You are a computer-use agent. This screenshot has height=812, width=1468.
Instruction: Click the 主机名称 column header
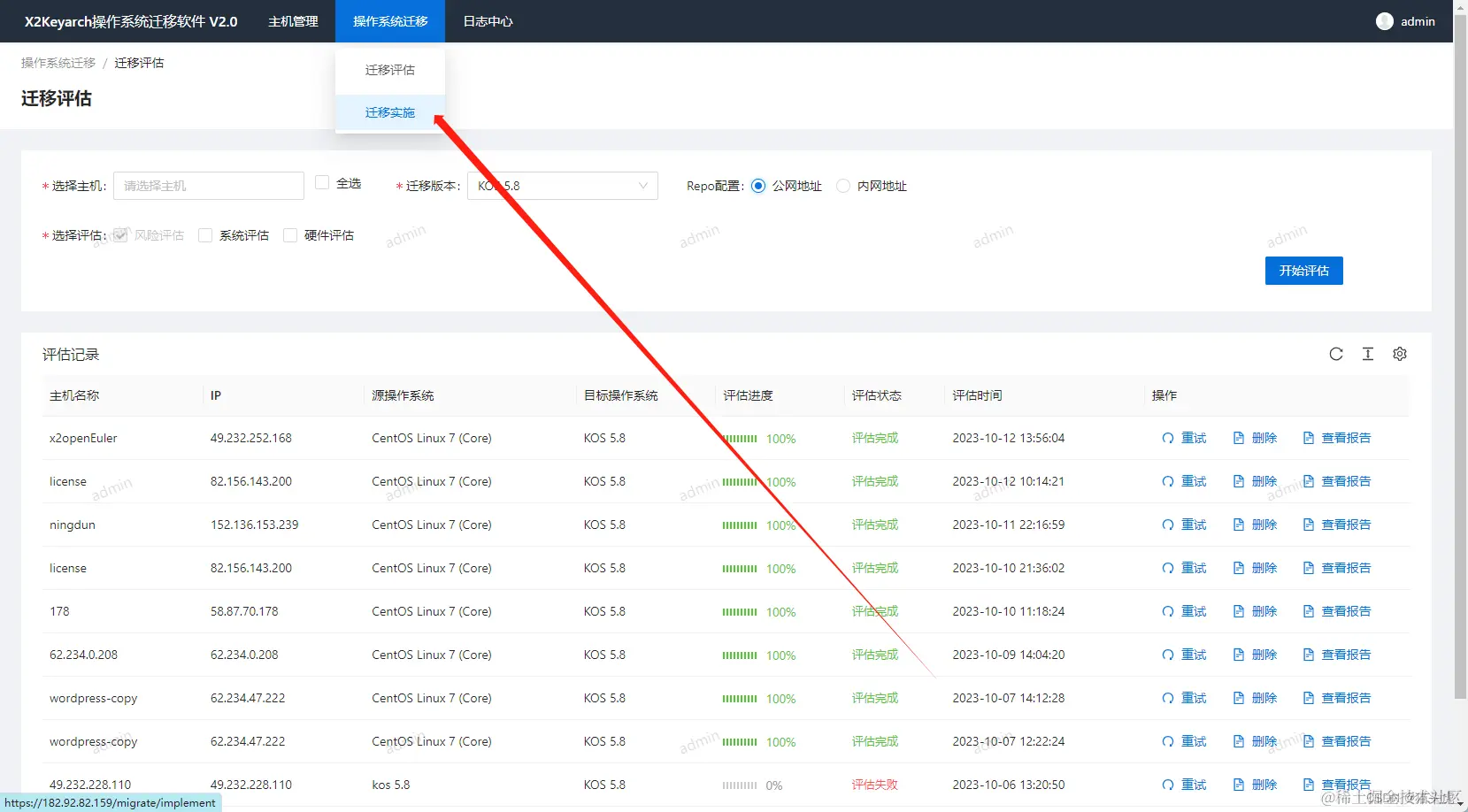point(74,395)
